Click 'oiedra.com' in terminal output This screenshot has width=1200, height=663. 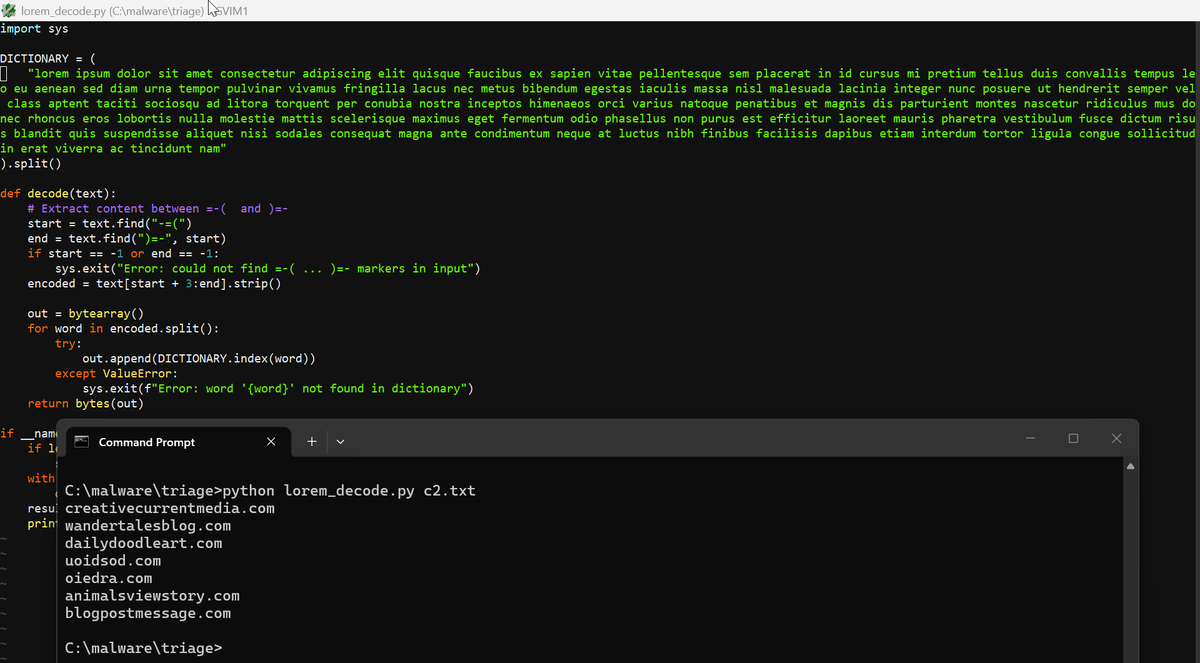click(108, 578)
